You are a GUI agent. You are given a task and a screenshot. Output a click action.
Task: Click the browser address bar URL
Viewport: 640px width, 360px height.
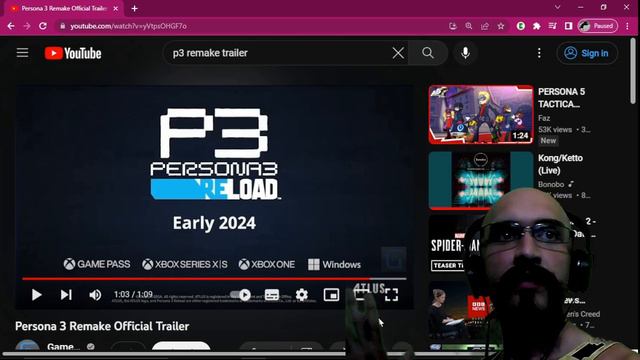pos(128,26)
